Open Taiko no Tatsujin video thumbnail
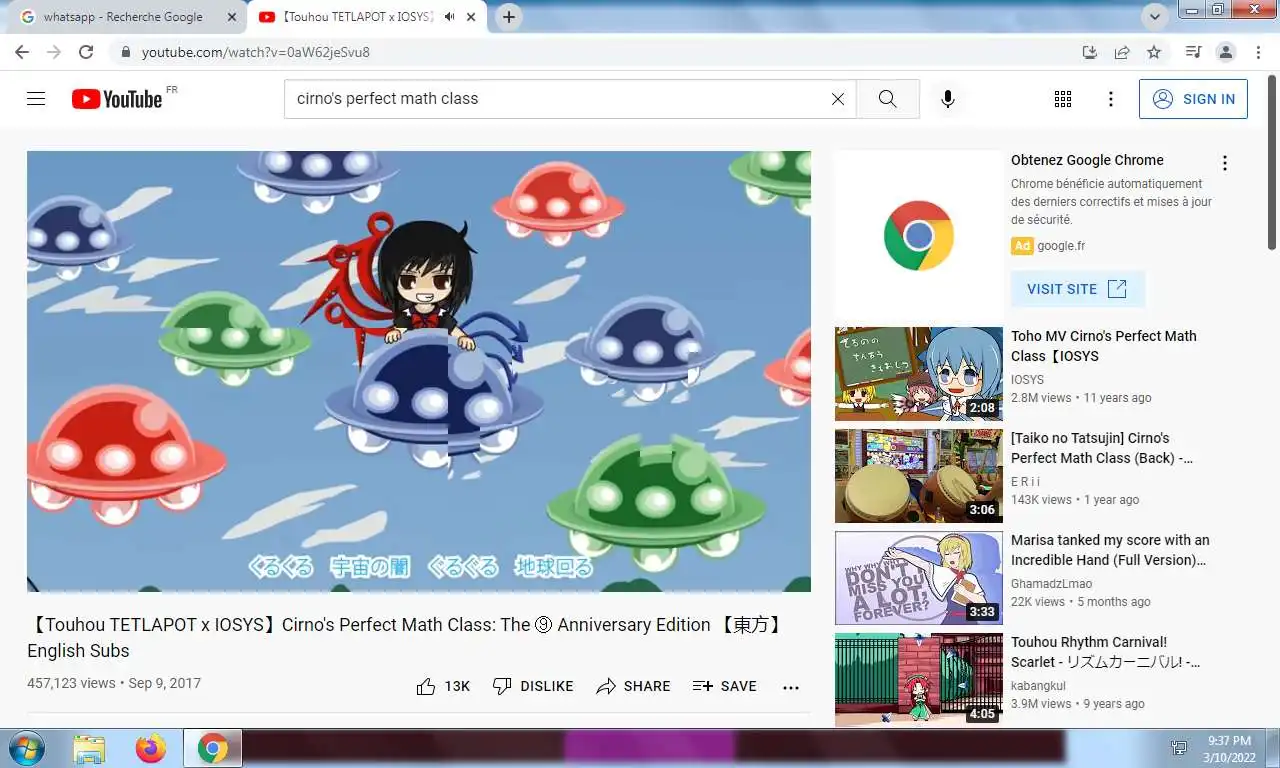This screenshot has width=1280, height=768. click(x=918, y=476)
